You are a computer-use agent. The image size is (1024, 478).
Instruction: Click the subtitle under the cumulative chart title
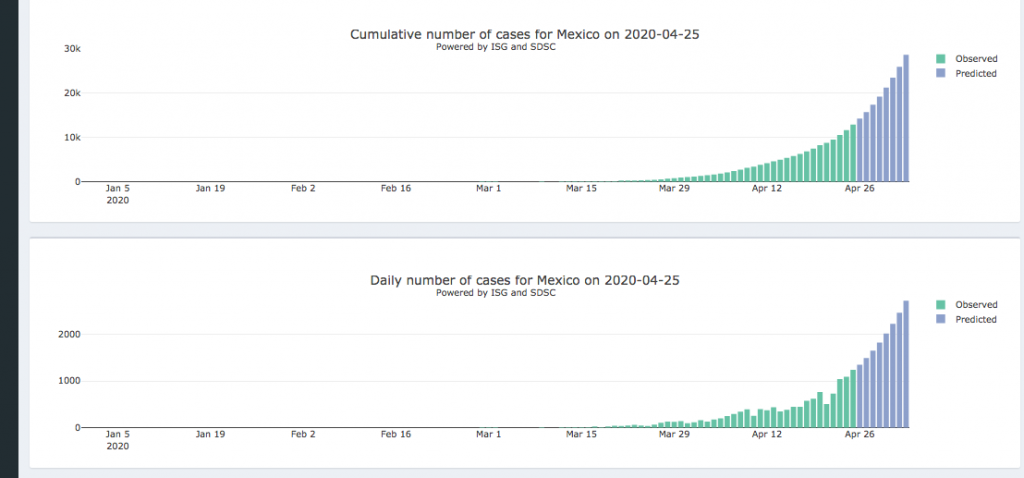point(496,47)
